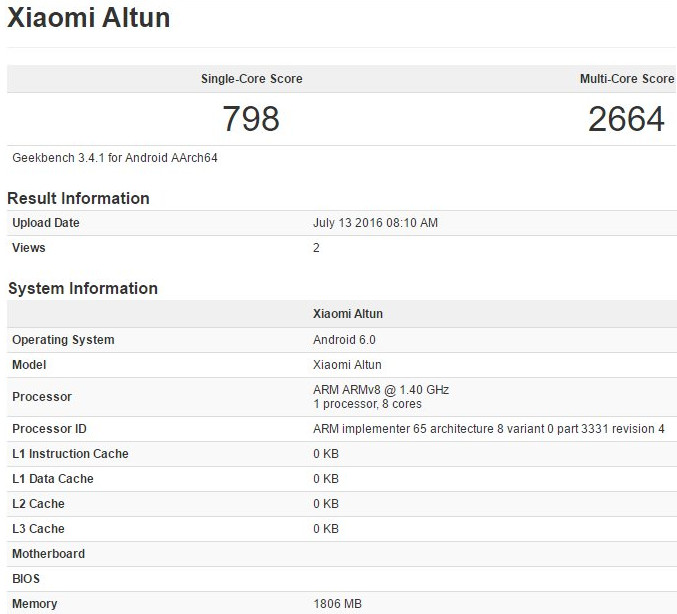Select the Multi-Core Score header
Image resolution: width=677 pixels, height=614 pixels.
coord(627,79)
